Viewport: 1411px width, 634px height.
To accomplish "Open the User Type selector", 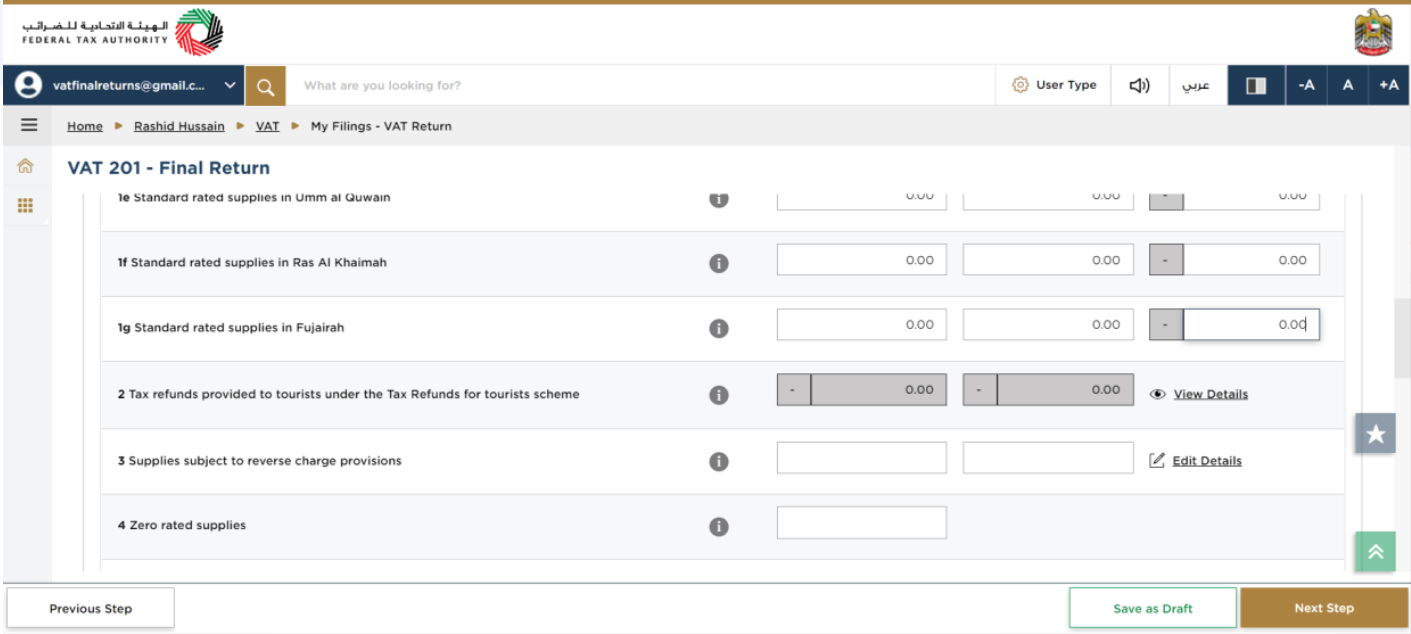I will 1054,85.
